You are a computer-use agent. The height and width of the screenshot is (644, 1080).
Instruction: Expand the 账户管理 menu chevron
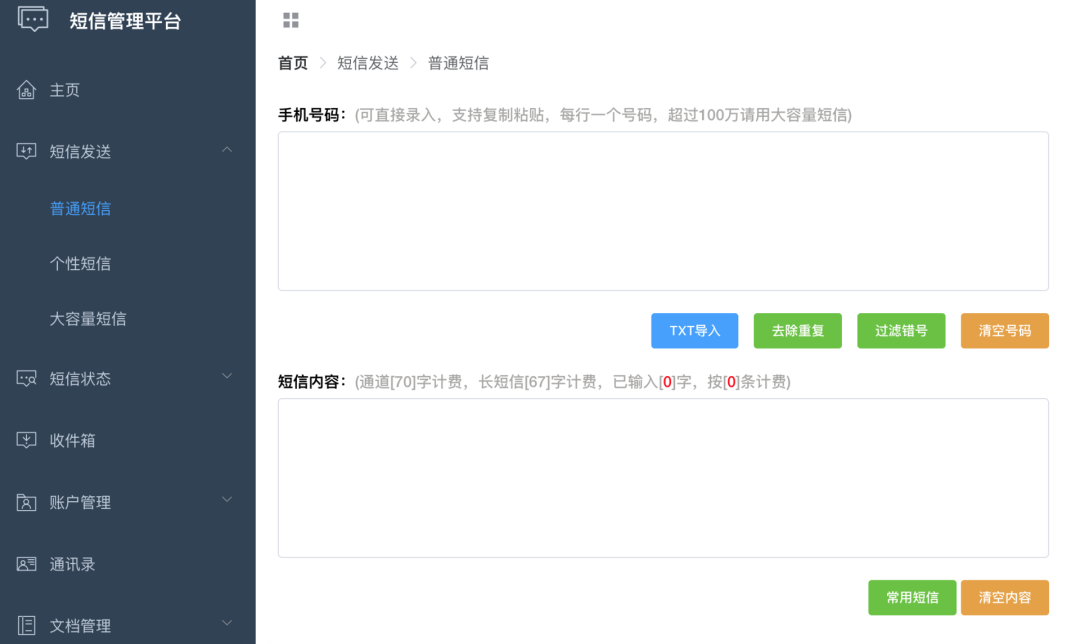click(227, 500)
